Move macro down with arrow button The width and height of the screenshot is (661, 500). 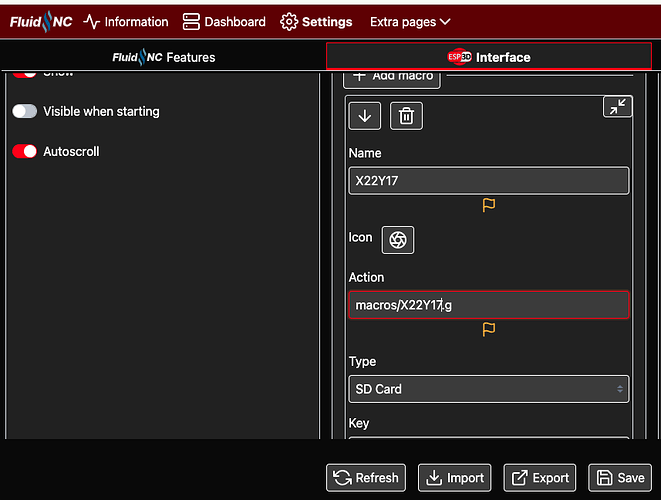tap(365, 116)
